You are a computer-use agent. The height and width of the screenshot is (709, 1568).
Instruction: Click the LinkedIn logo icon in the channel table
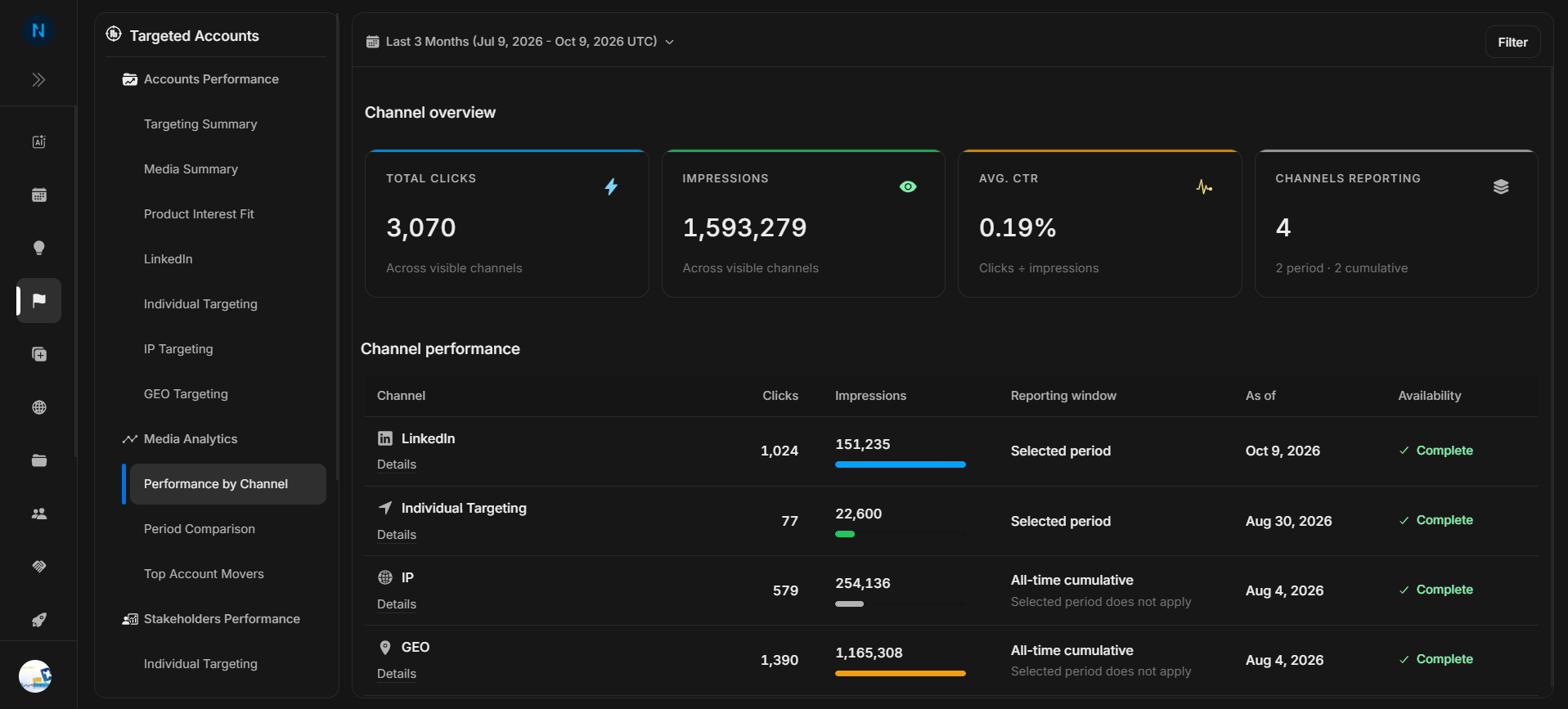(385, 438)
